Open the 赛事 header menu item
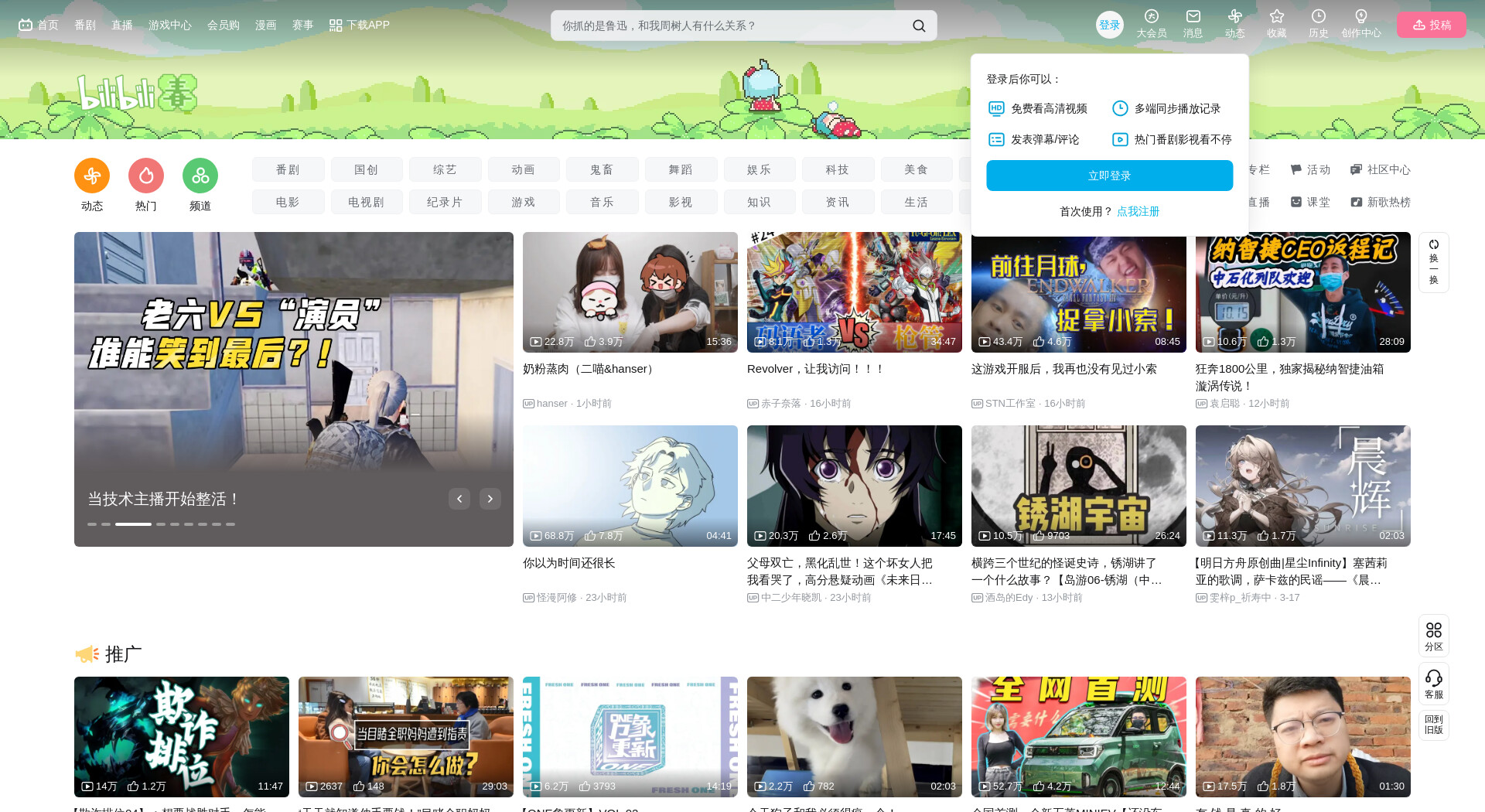 tap(303, 25)
